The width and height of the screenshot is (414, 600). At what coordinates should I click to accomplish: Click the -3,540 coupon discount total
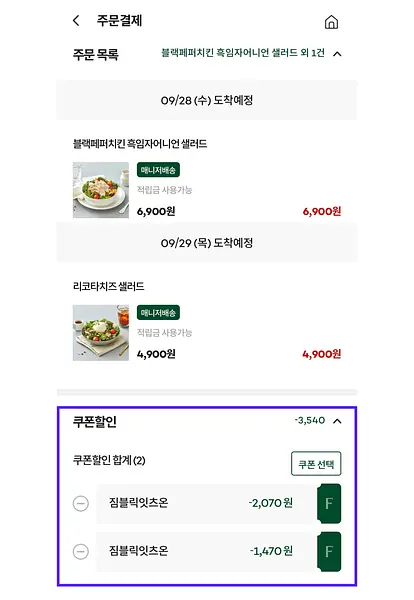click(x=310, y=421)
